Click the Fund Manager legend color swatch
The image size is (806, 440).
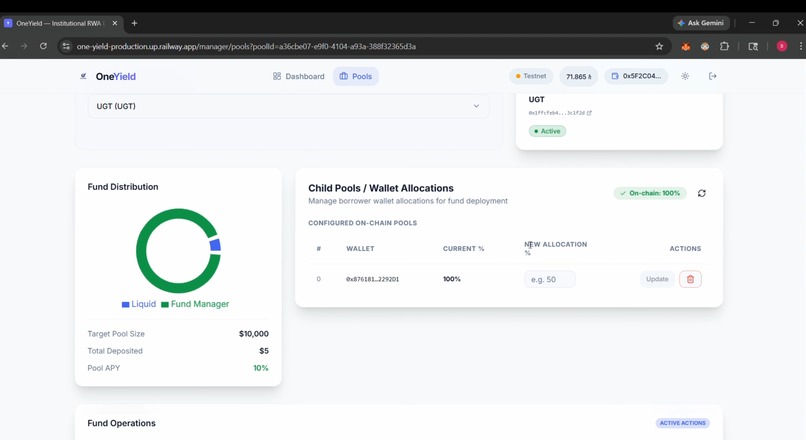[x=165, y=304]
